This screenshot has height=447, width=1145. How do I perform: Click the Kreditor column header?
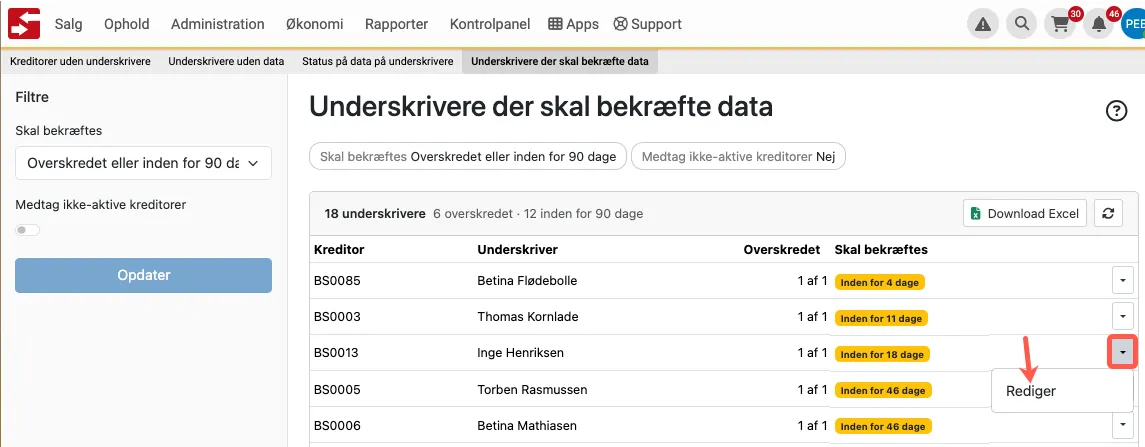[x=339, y=250]
